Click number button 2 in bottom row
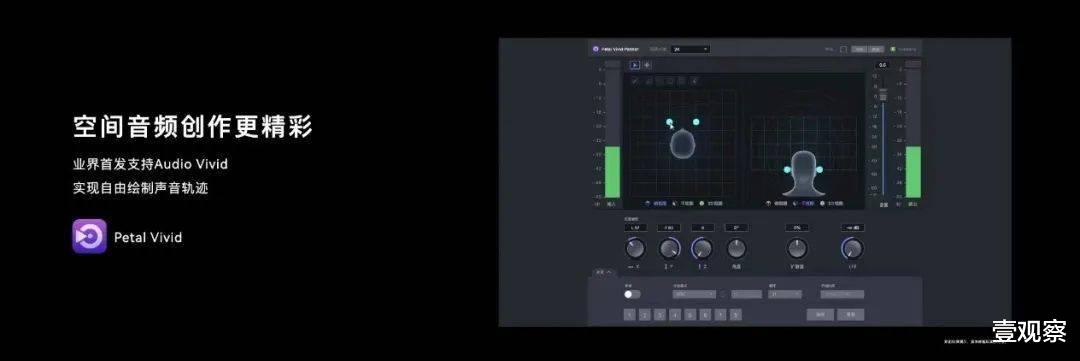The image size is (1080, 361). pos(644,315)
